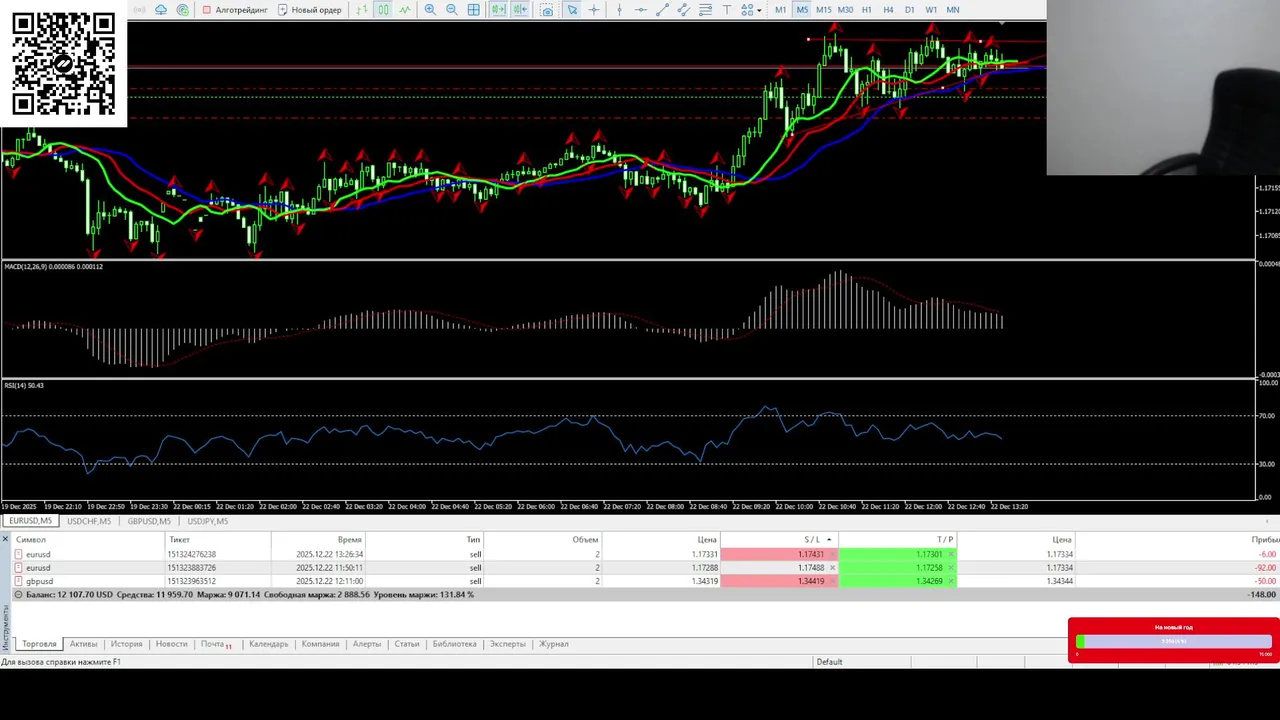
Task: Switch to W1 timeframe
Action: coord(931,9)
